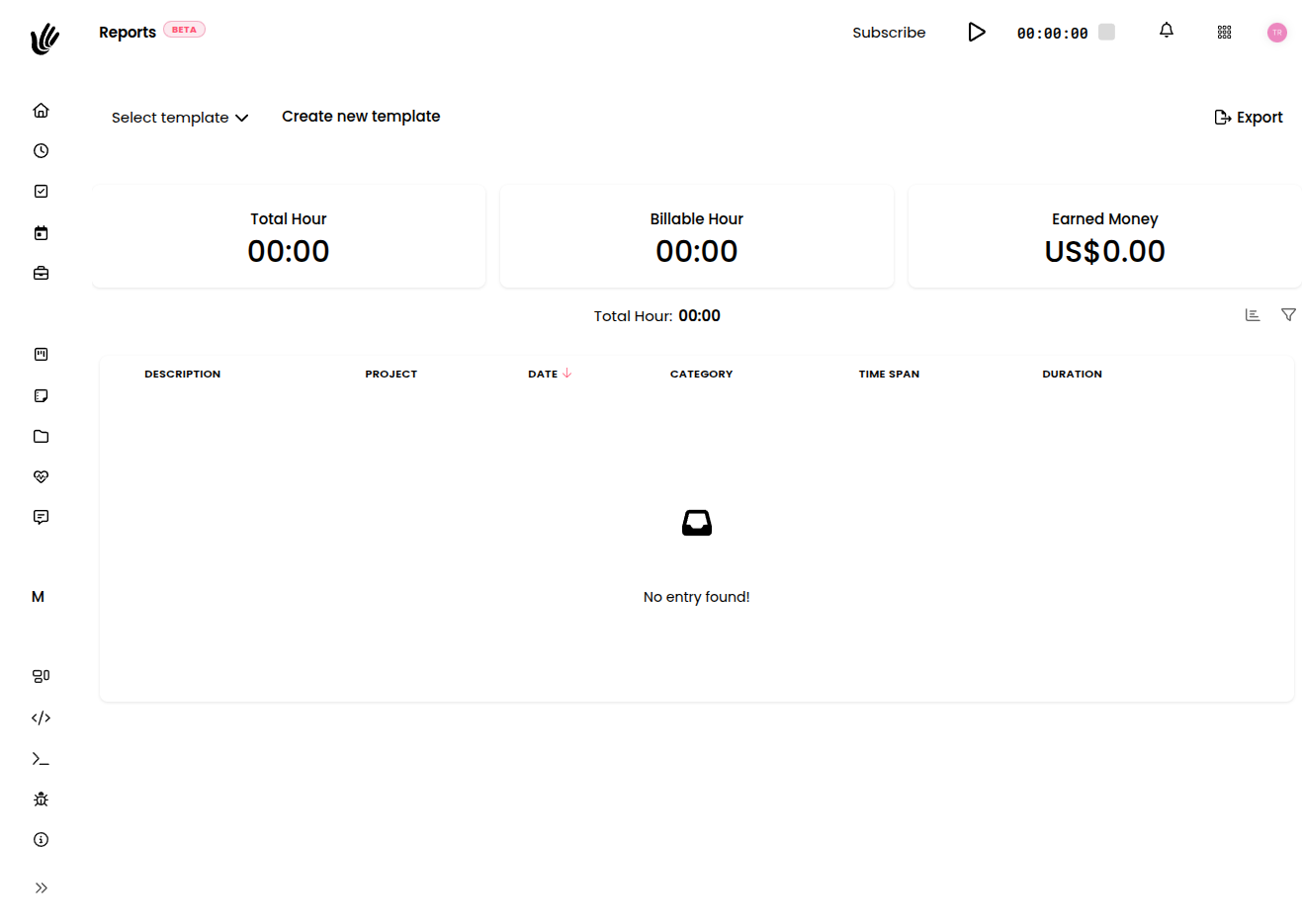Click the Subscribe link
This screenshot has height=924, width=1302.
coord(889,33)
